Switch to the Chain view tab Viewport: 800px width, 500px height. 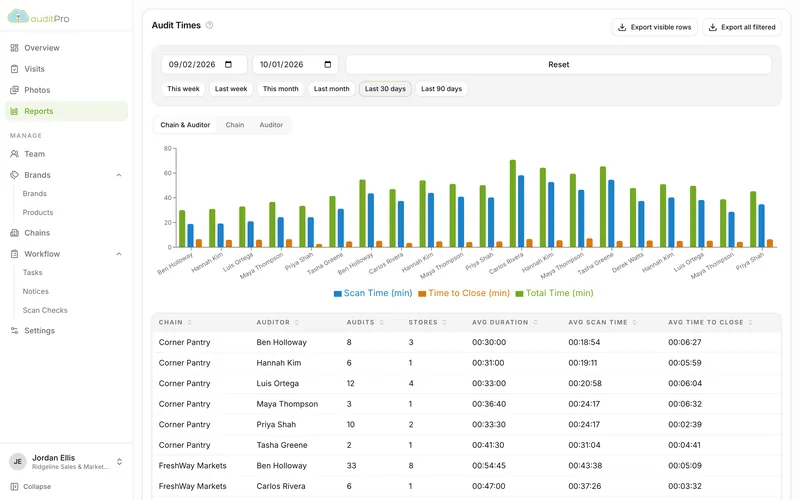tap(235, 125)
